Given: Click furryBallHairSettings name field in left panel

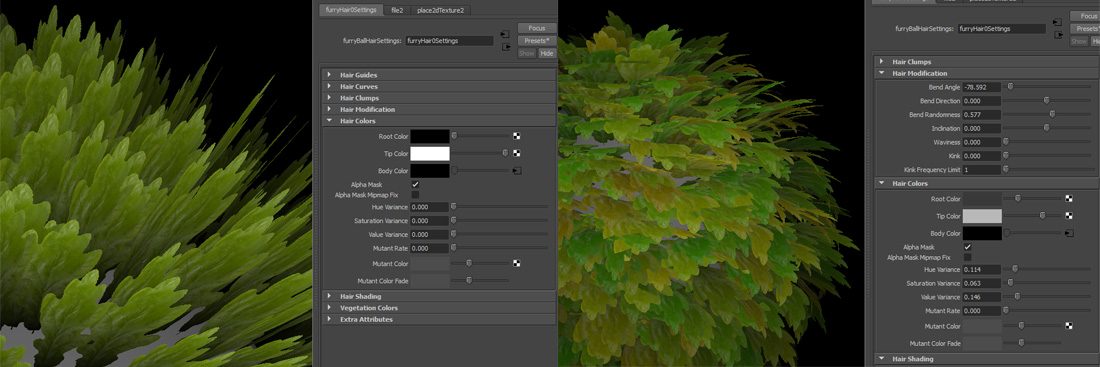Looking at the screenshot, I should coord(449,41).
